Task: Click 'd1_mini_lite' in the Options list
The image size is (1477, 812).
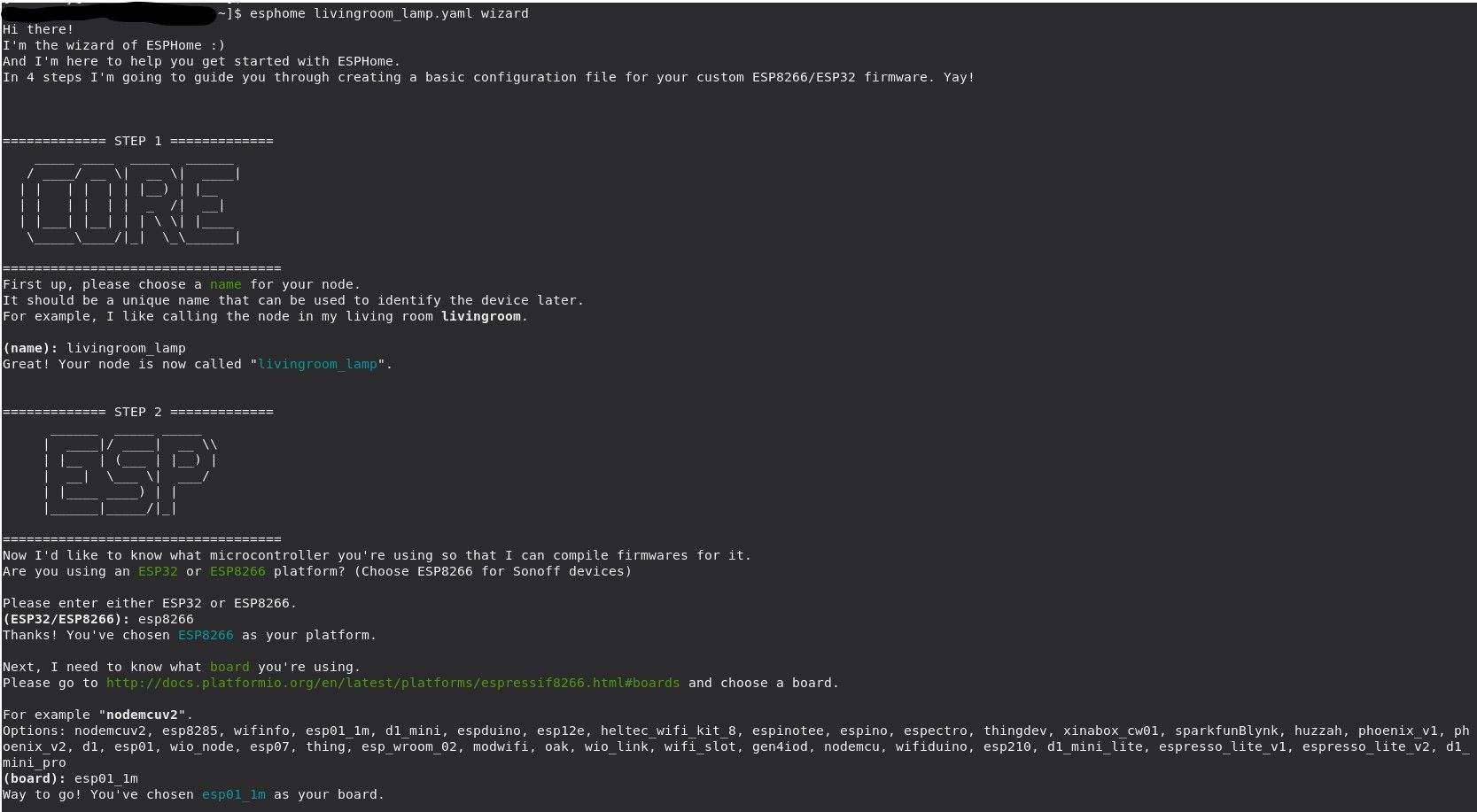Action: [1095, 746]
